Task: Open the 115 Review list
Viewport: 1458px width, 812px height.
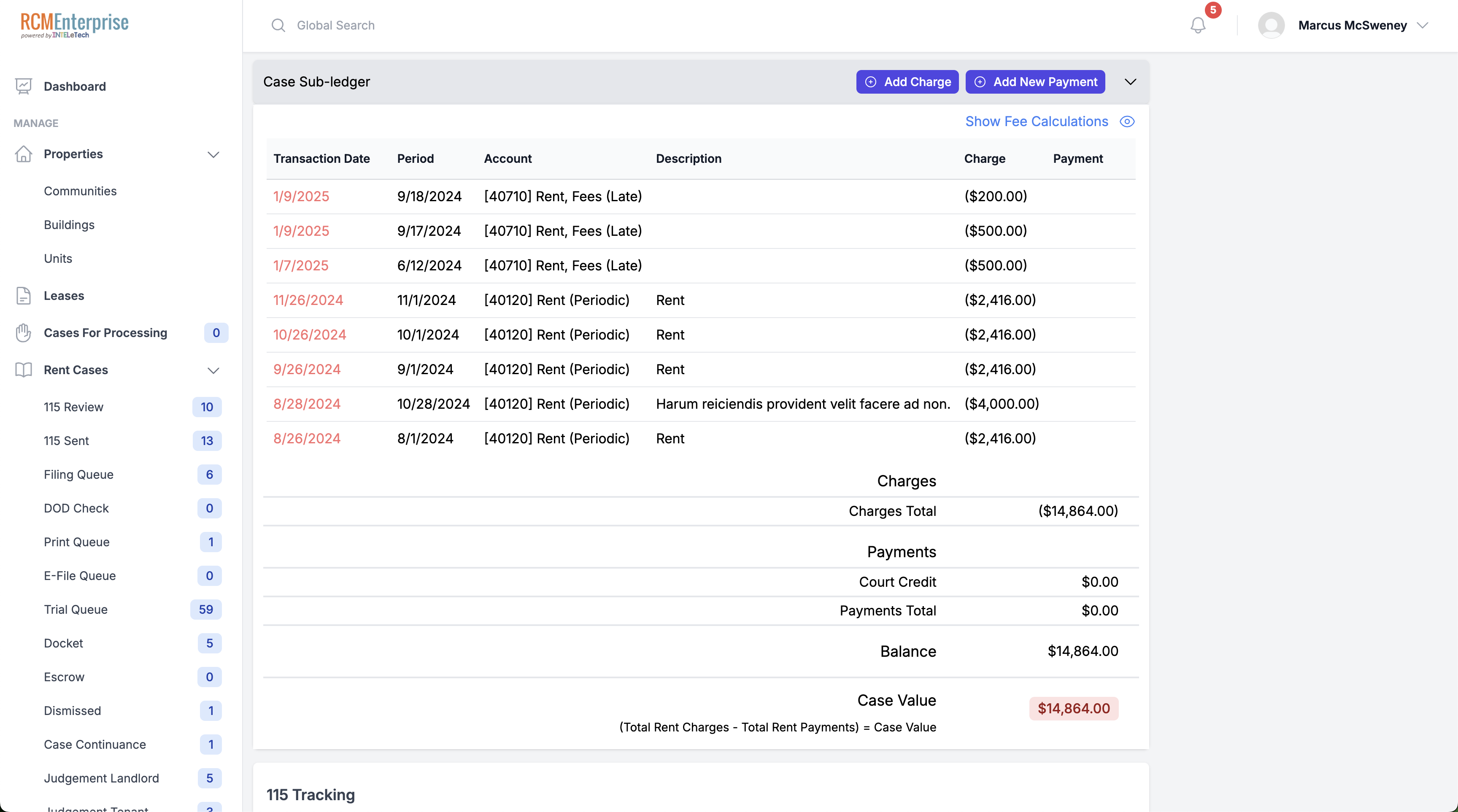Action: tap(73, 406)
